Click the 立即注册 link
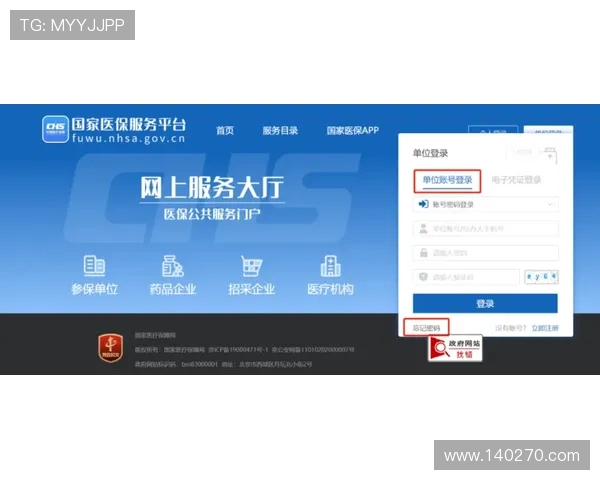The width and height of the screenshot is (600, 480). 545,328
